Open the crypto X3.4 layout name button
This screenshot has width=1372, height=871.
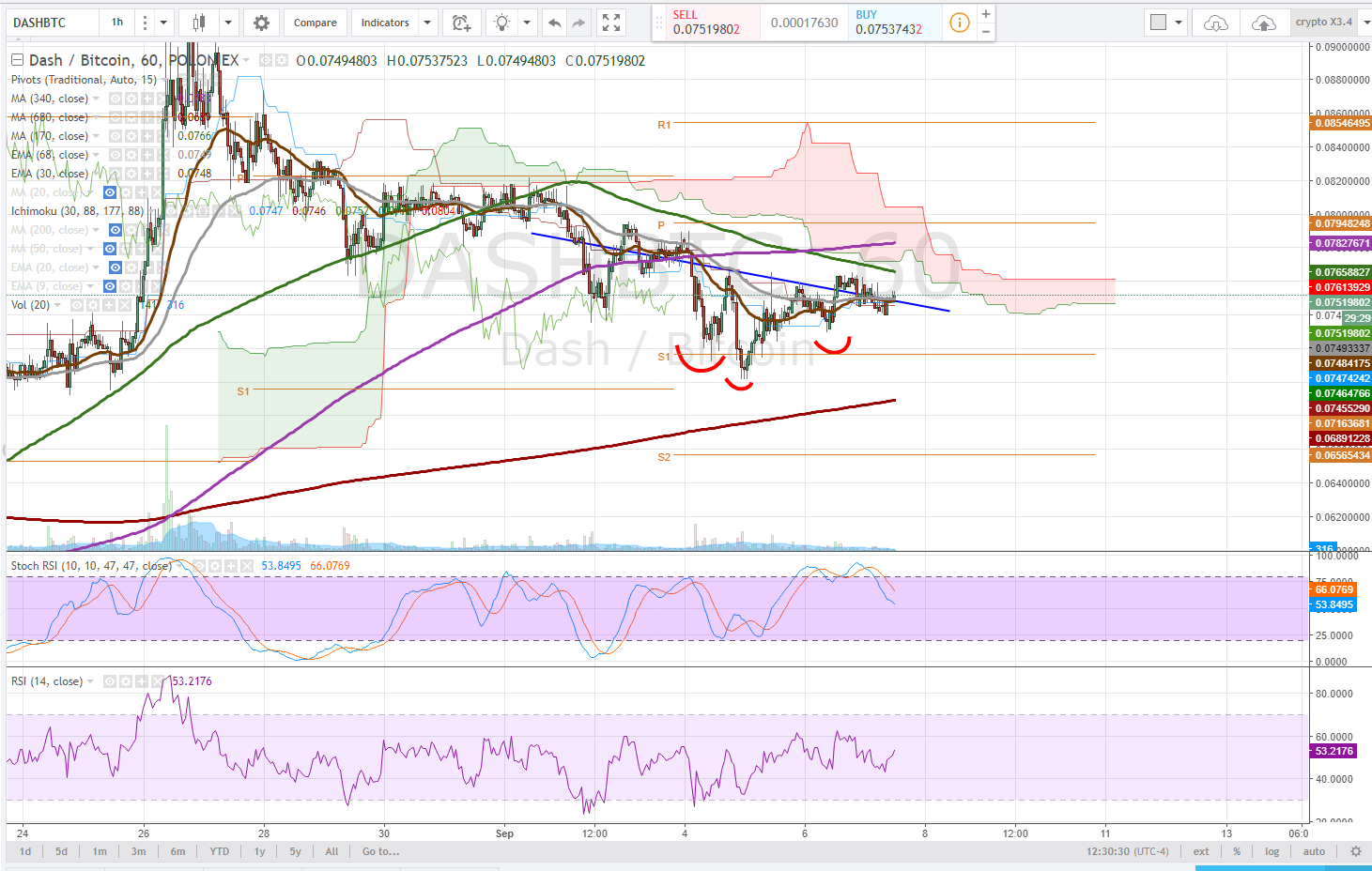click(x=1324, y=23)
